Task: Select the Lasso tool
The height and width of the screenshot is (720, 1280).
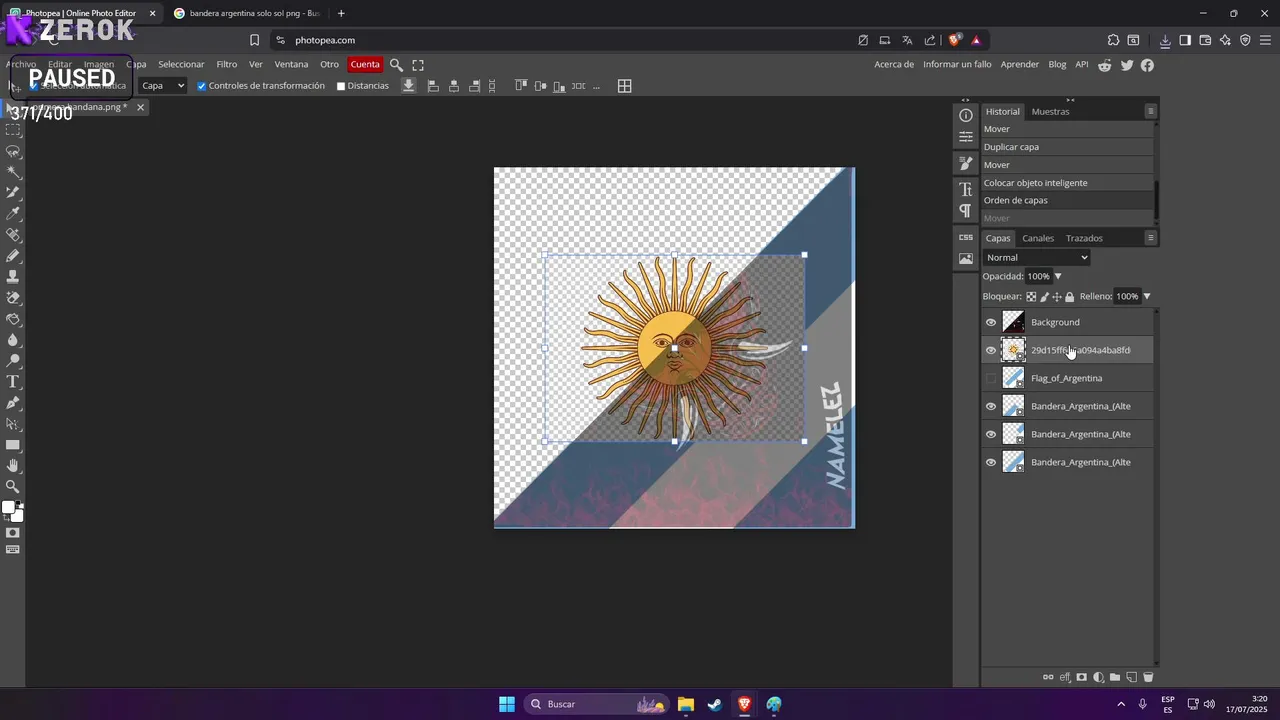Action: coord(13,151)
